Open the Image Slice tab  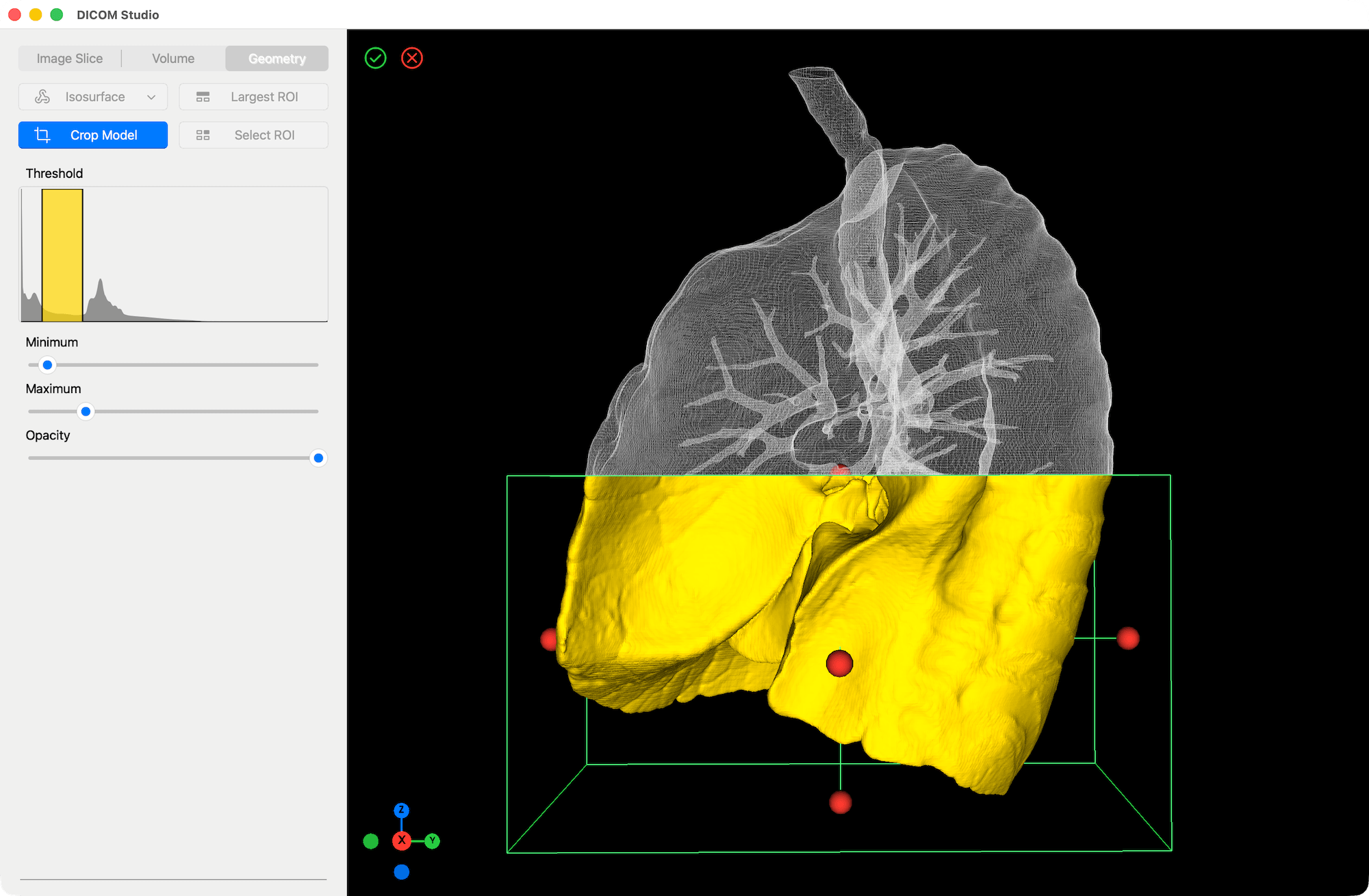[x=69, y=58]
